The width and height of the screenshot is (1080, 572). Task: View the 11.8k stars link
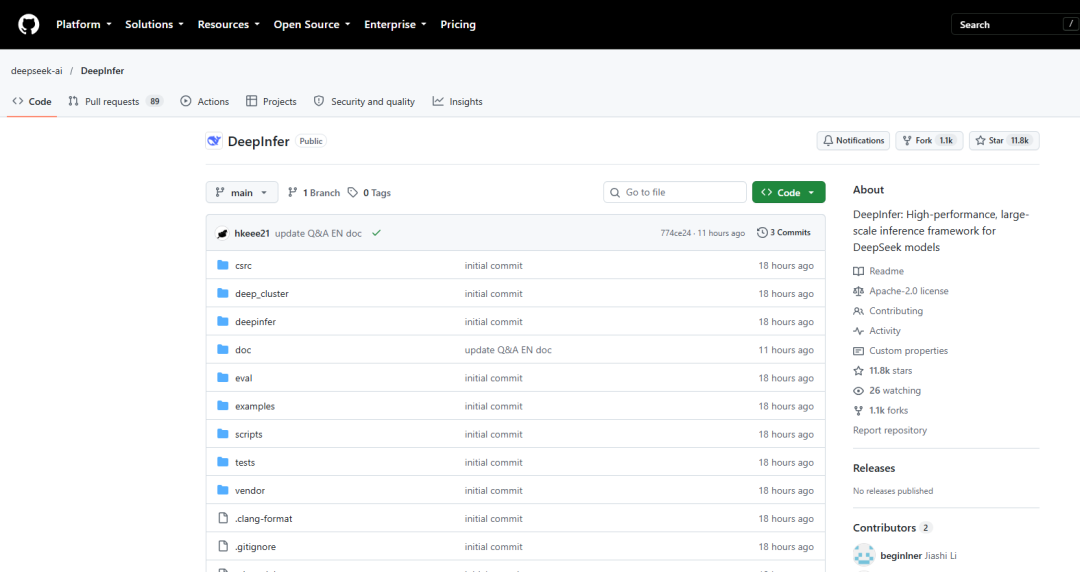883,371
